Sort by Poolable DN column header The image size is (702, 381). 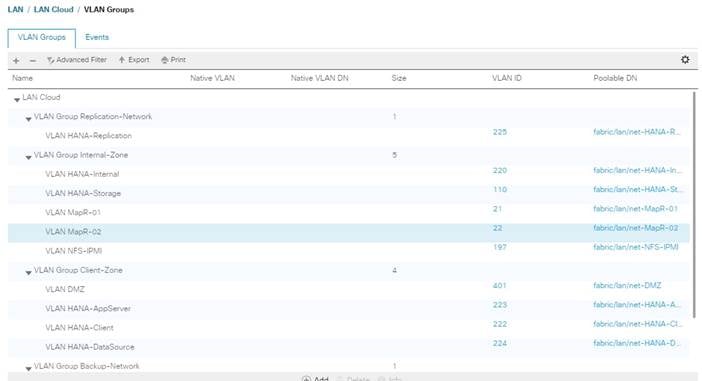click(x=615, y=78)
